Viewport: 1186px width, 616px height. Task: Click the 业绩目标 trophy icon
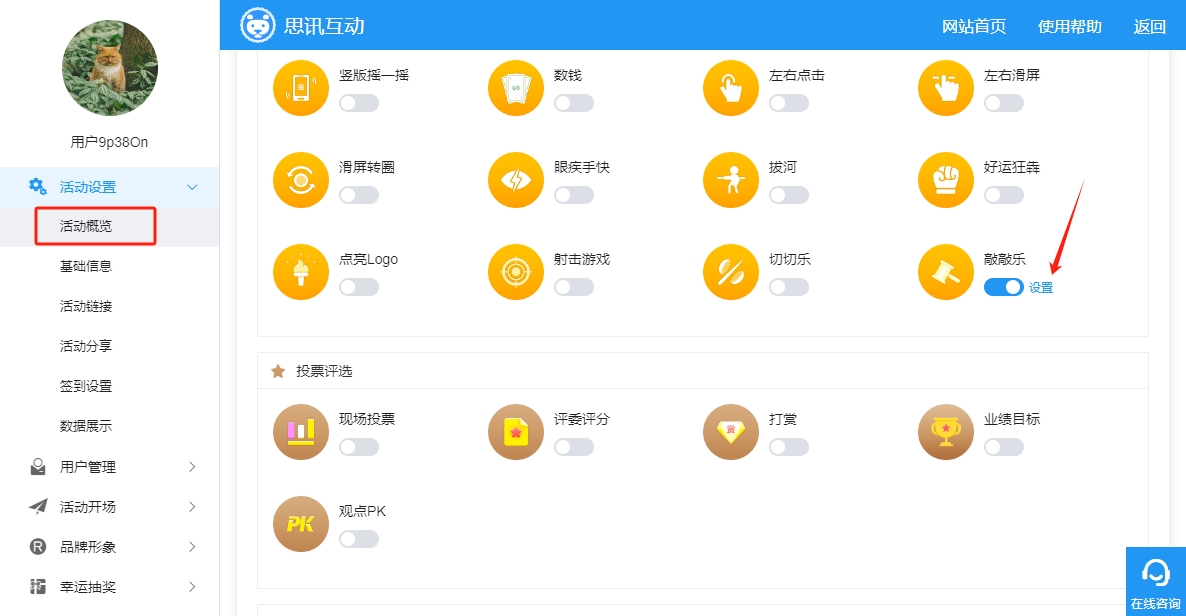pyautogui.click(x=945, y=432)
